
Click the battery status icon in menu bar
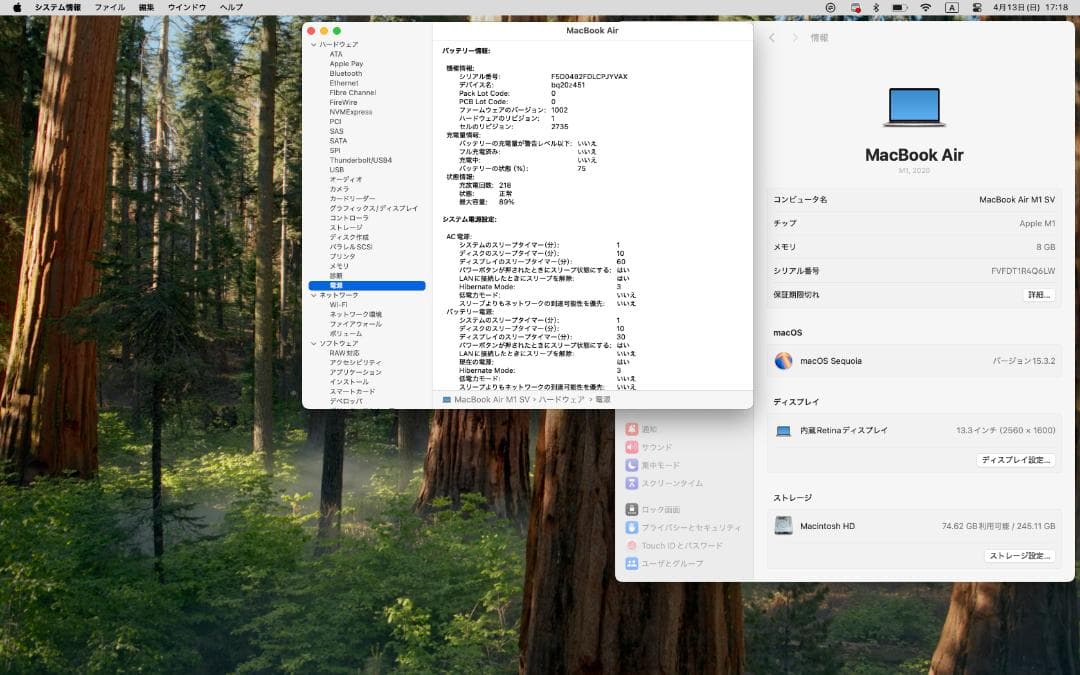[900, 8]
